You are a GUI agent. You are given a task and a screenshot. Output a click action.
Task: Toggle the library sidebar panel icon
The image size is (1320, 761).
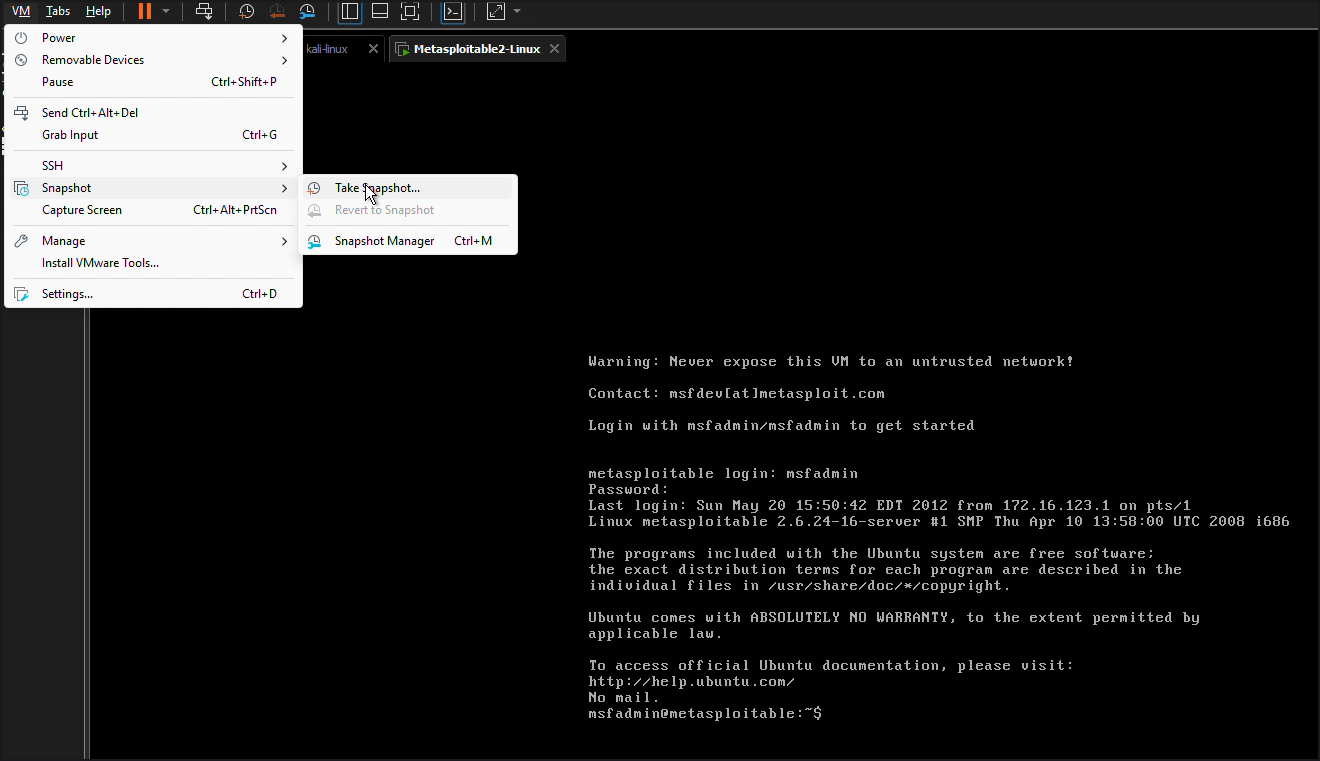(x=349, y=11)
